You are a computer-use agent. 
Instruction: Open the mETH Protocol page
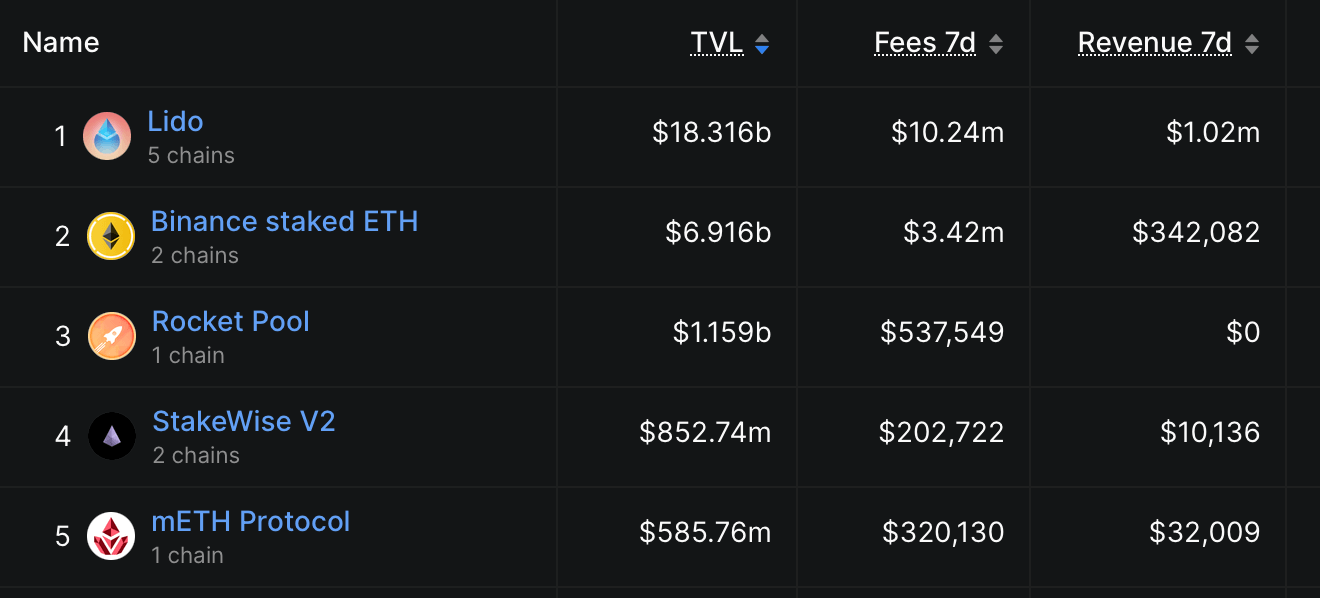251,521
